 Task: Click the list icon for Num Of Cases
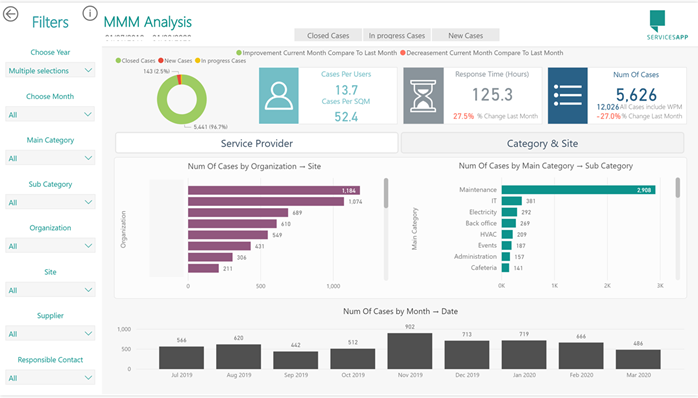(568, 96)
